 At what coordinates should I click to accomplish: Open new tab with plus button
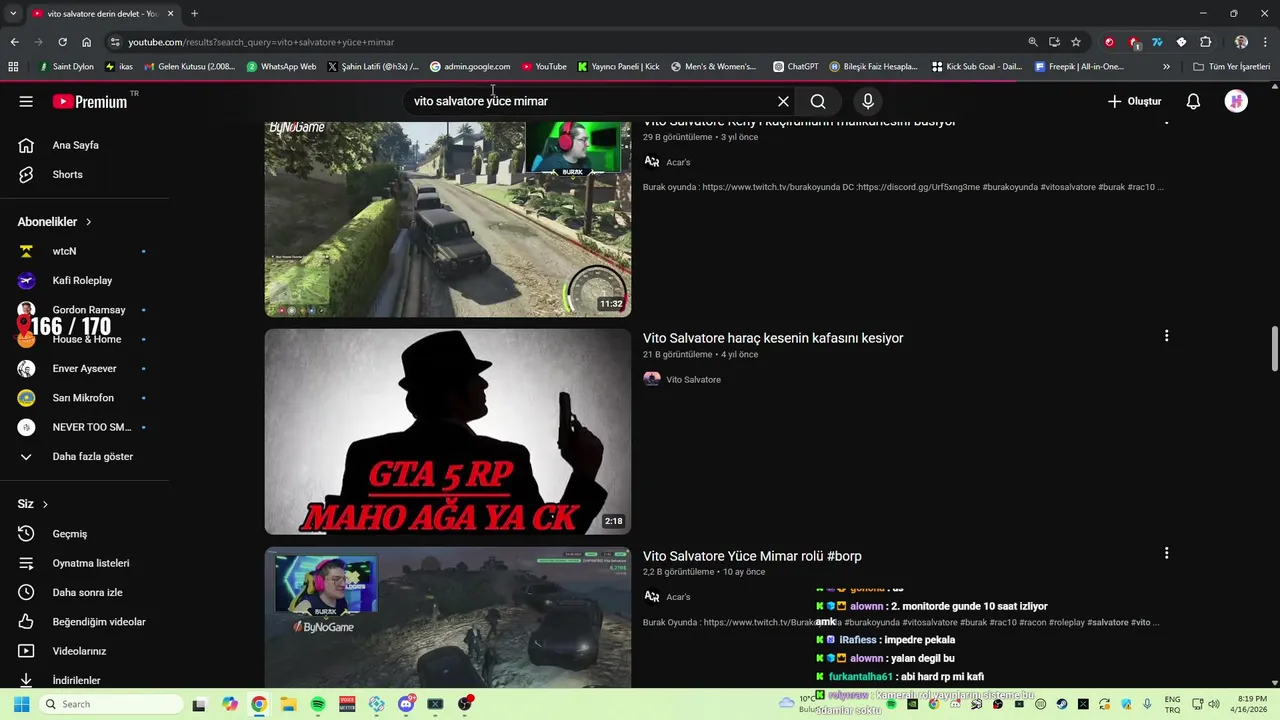(x=194, y=13)
